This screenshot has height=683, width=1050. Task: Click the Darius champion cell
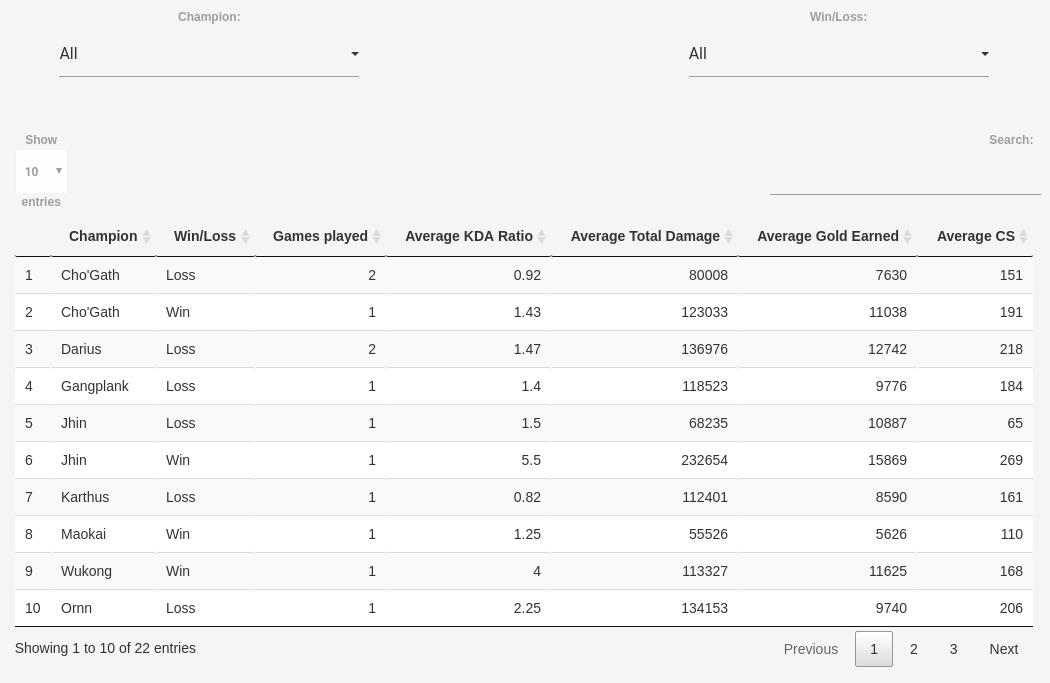pyautogui.click(x=81, y=349)
